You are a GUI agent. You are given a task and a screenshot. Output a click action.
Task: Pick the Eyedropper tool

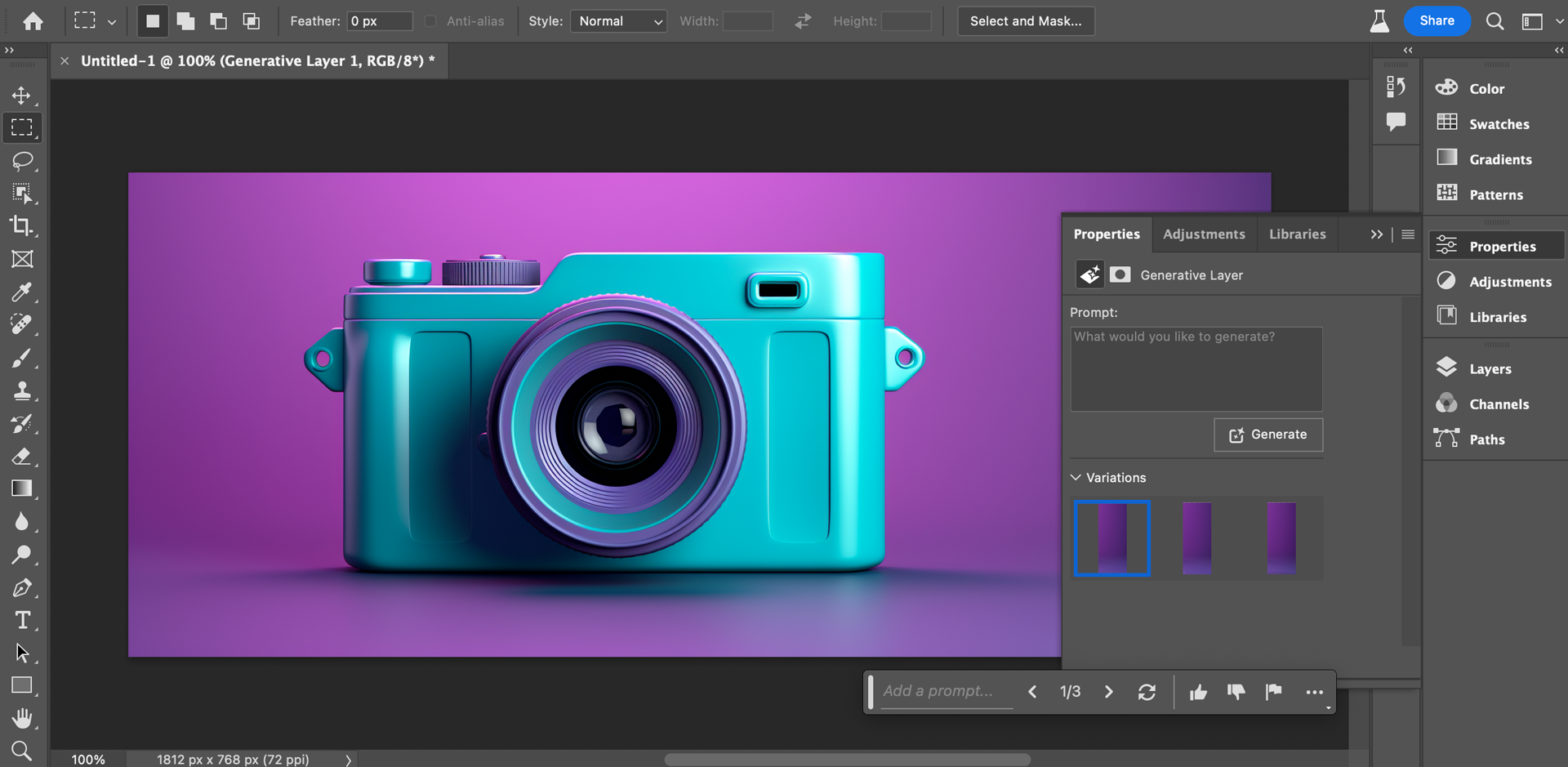click(22, 292)
